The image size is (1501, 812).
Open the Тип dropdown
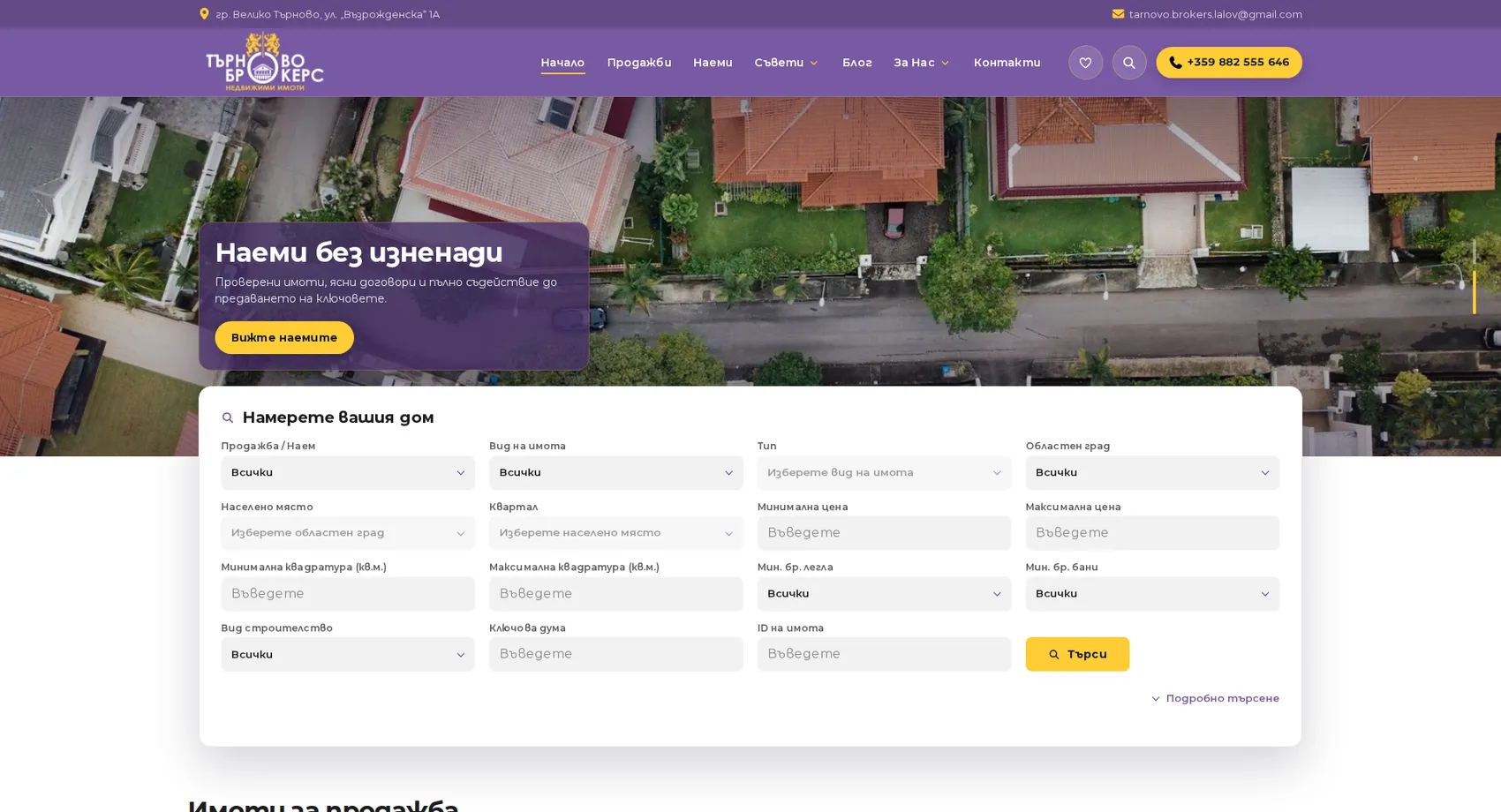coord(883,473)
